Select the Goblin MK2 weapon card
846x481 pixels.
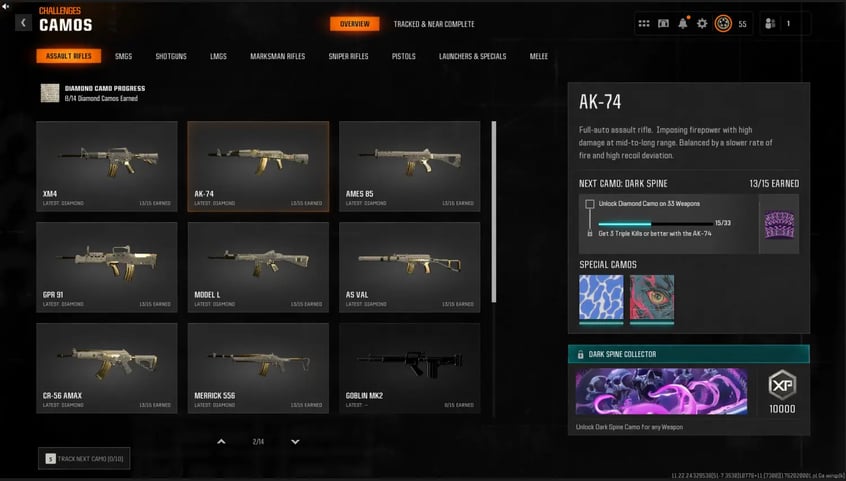(410, 368)
